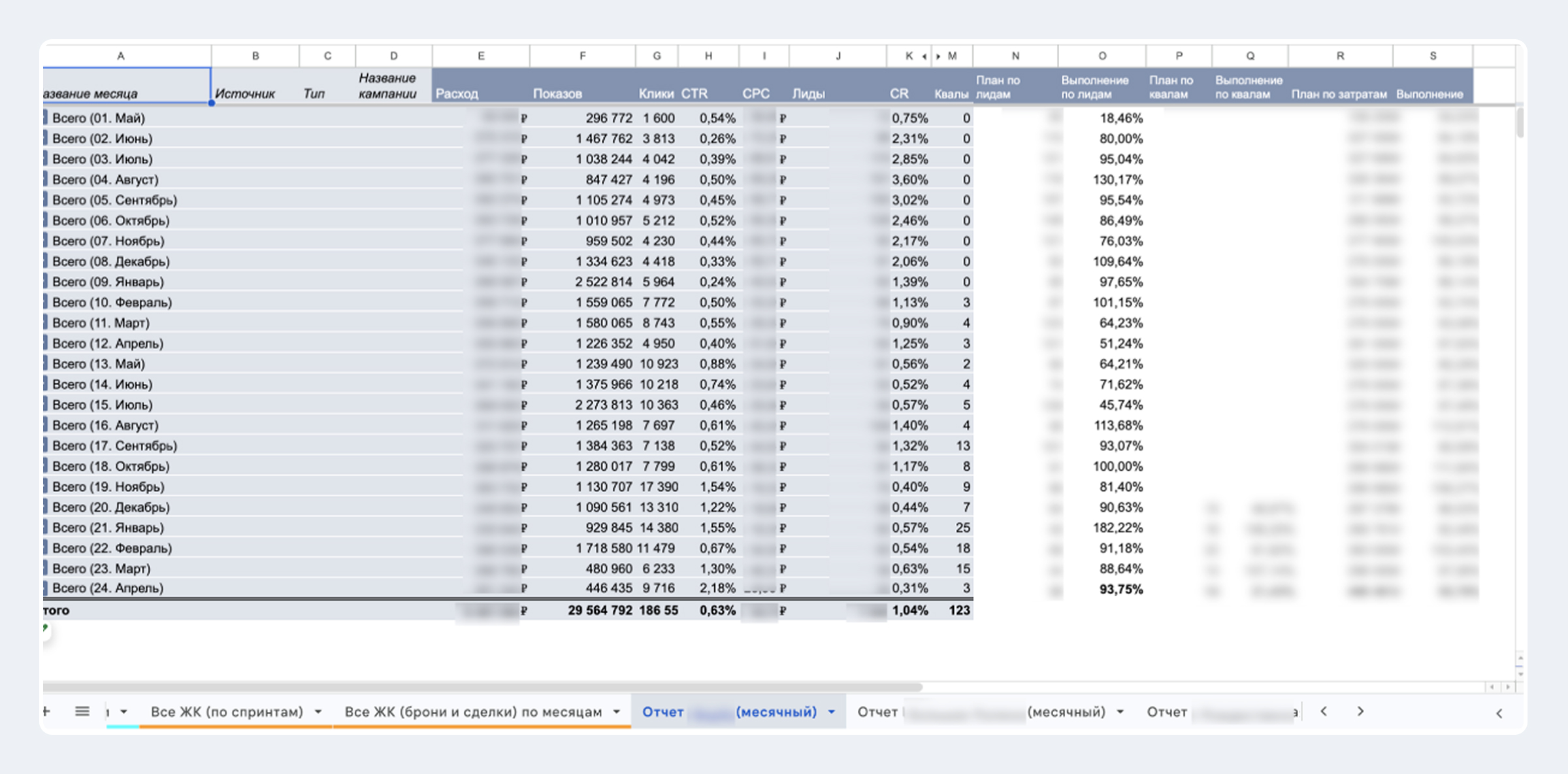Select column O header
The width and height of the screenshot is (1568, 774).
(1102, 56)
